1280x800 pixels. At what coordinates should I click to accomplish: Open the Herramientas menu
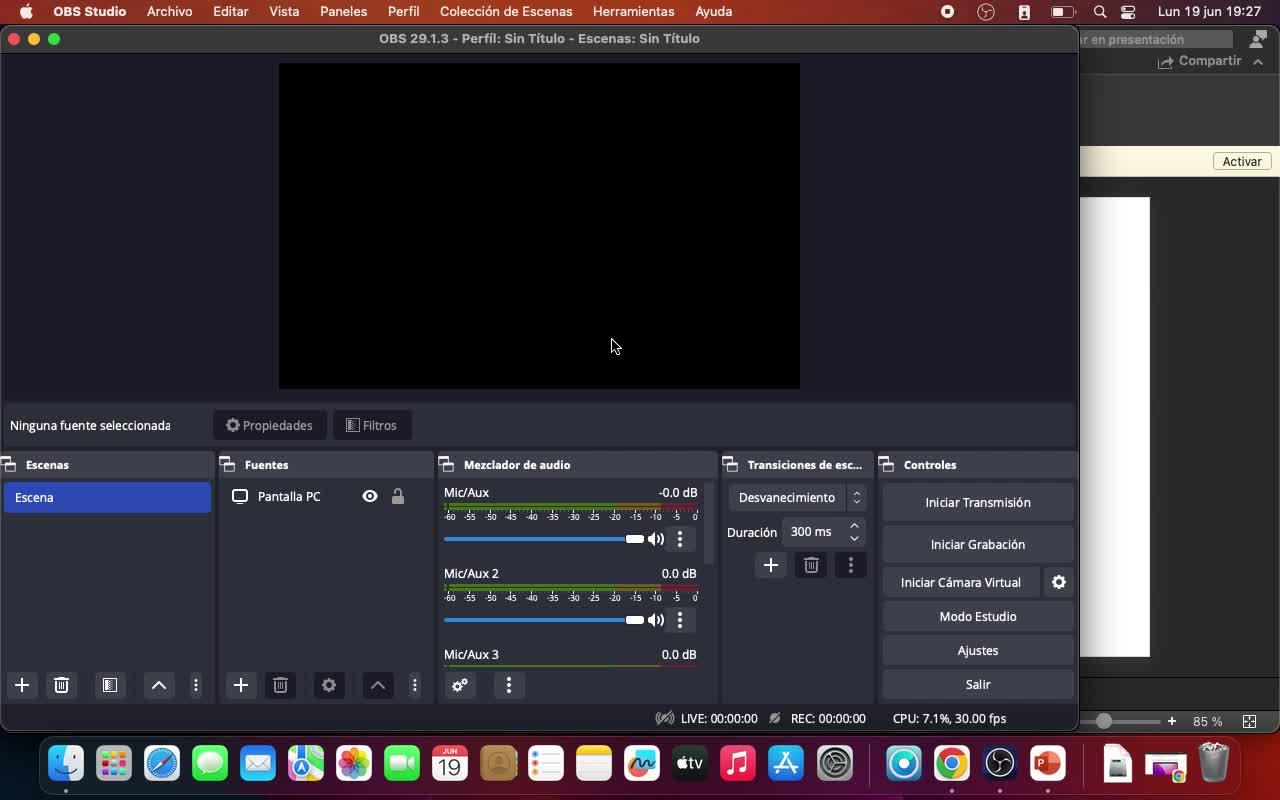[633, 12]
